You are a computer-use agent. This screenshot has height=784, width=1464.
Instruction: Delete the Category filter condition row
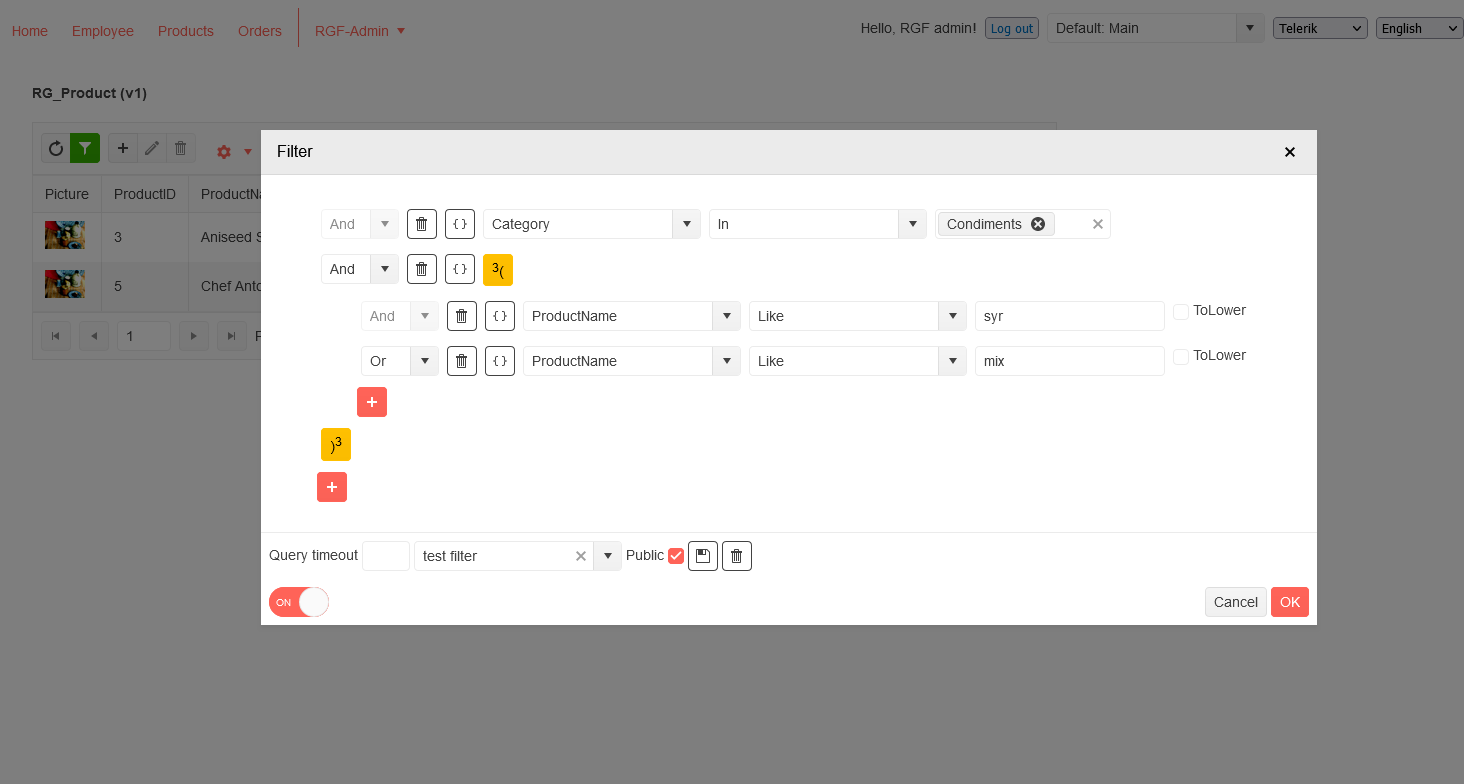pos(421,224)
